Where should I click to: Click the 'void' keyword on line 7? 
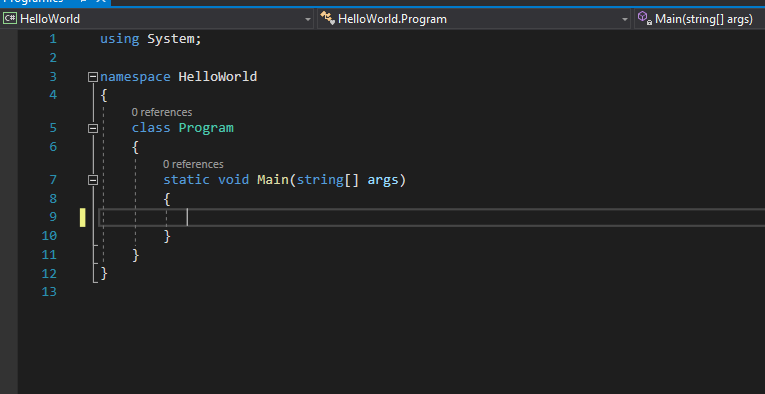point(233,180)
